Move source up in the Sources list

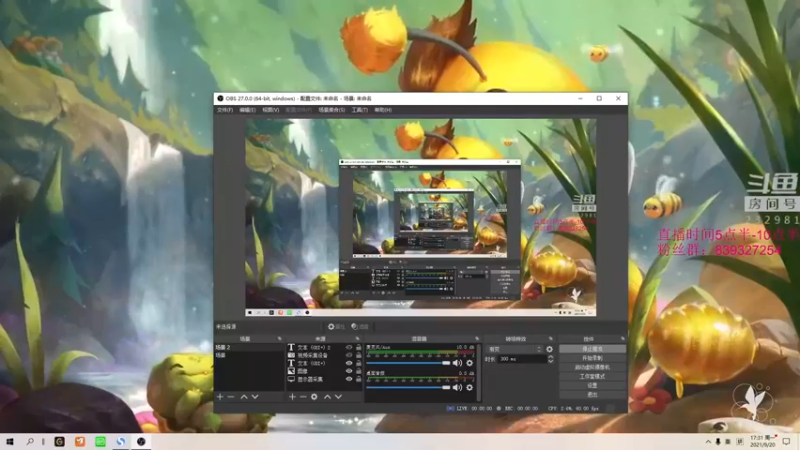(328, 396)
